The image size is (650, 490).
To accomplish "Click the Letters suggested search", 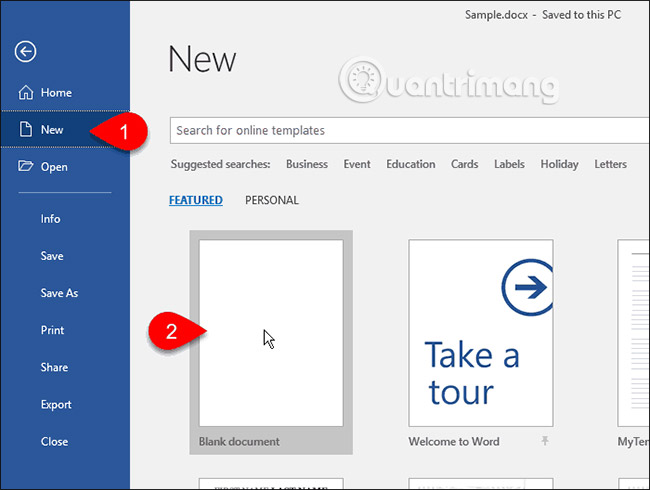I will (610, 164).
